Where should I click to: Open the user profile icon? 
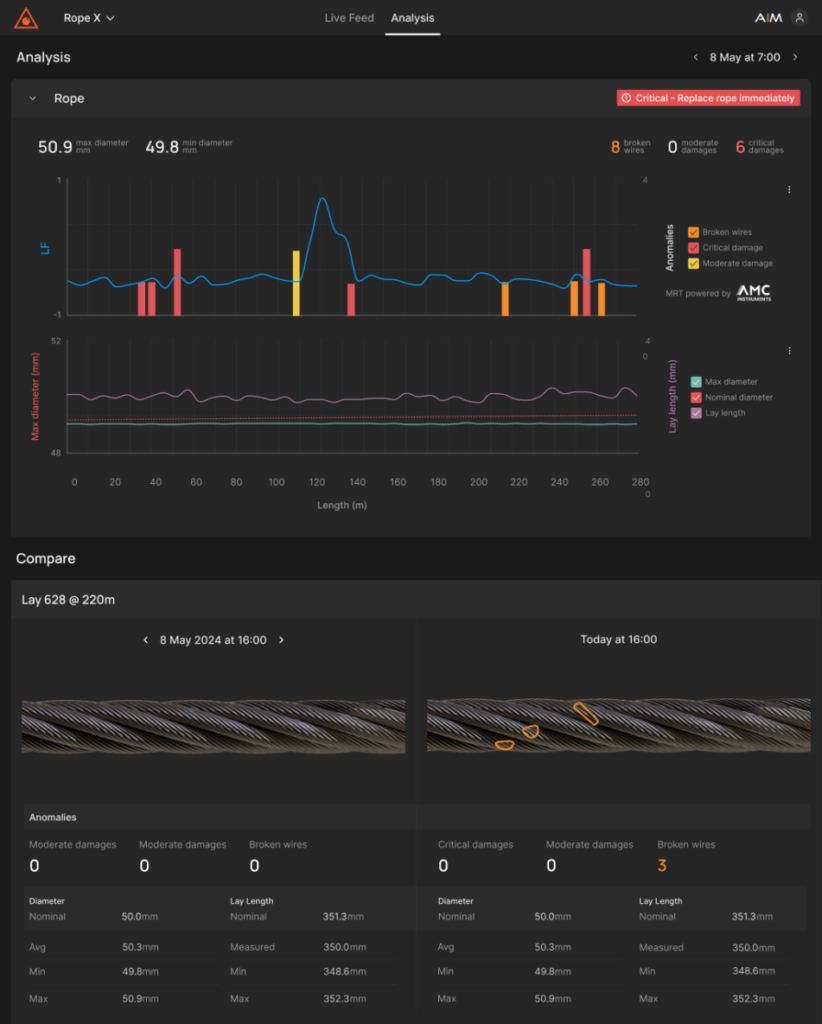pos(799,18)
